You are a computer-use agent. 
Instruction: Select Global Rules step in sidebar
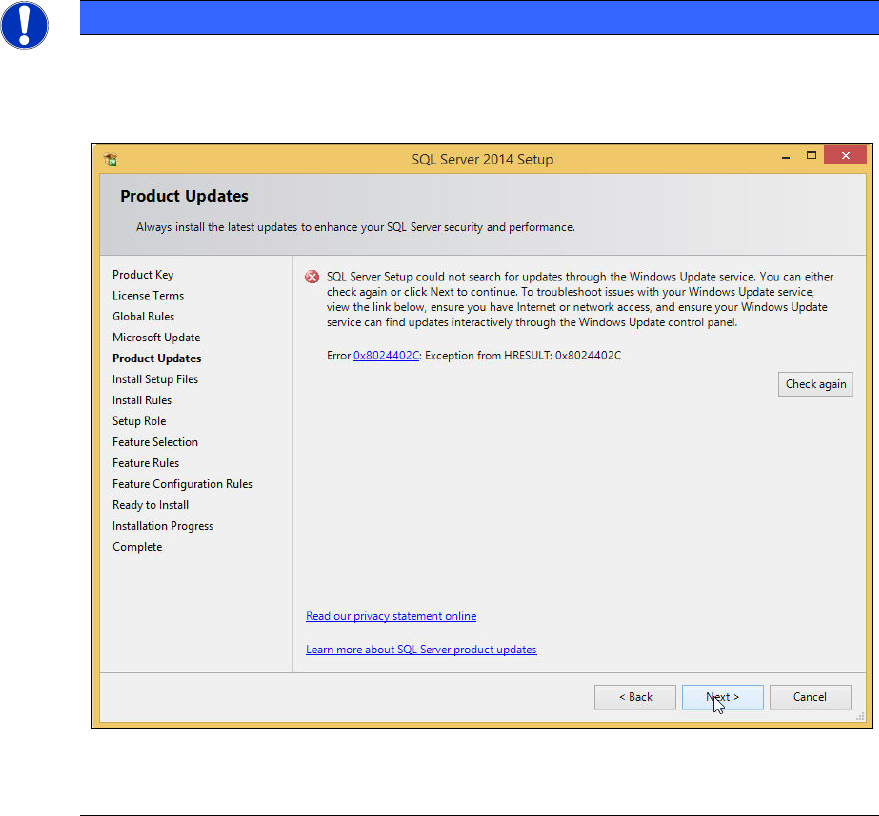tap(143, 316)
